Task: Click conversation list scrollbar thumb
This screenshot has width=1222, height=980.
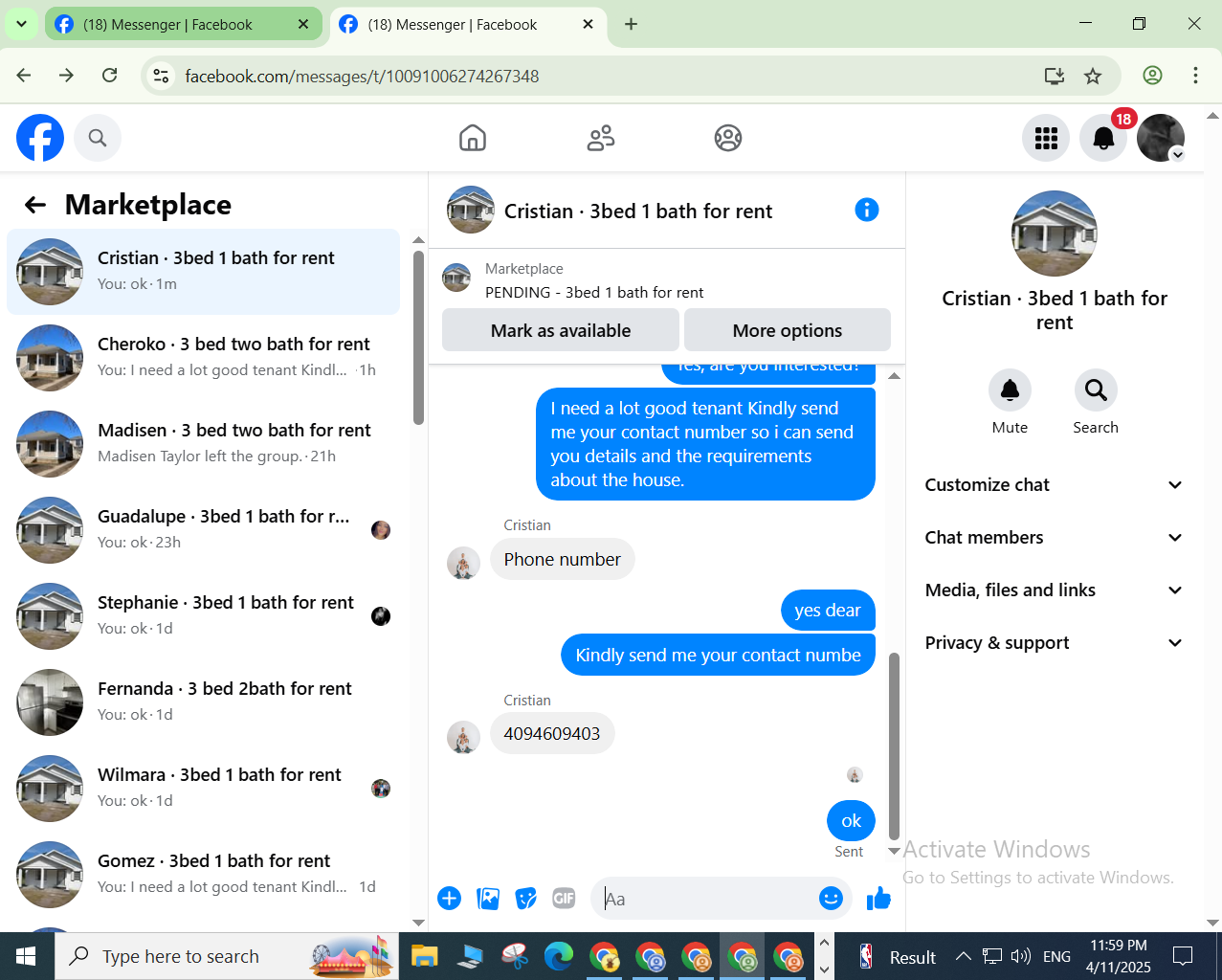Action: [418, 338]
